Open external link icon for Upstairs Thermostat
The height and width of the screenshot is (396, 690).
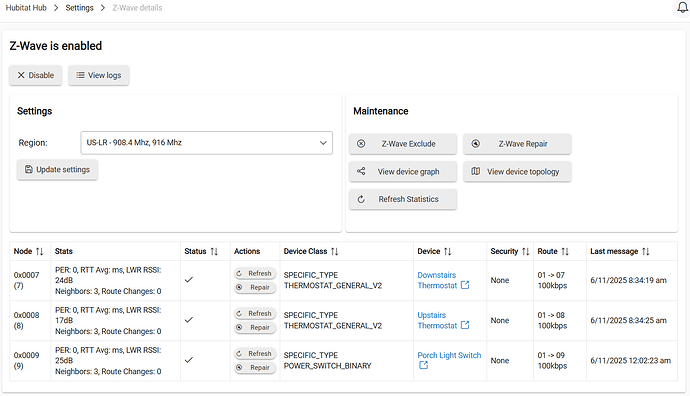pos(465,325)
